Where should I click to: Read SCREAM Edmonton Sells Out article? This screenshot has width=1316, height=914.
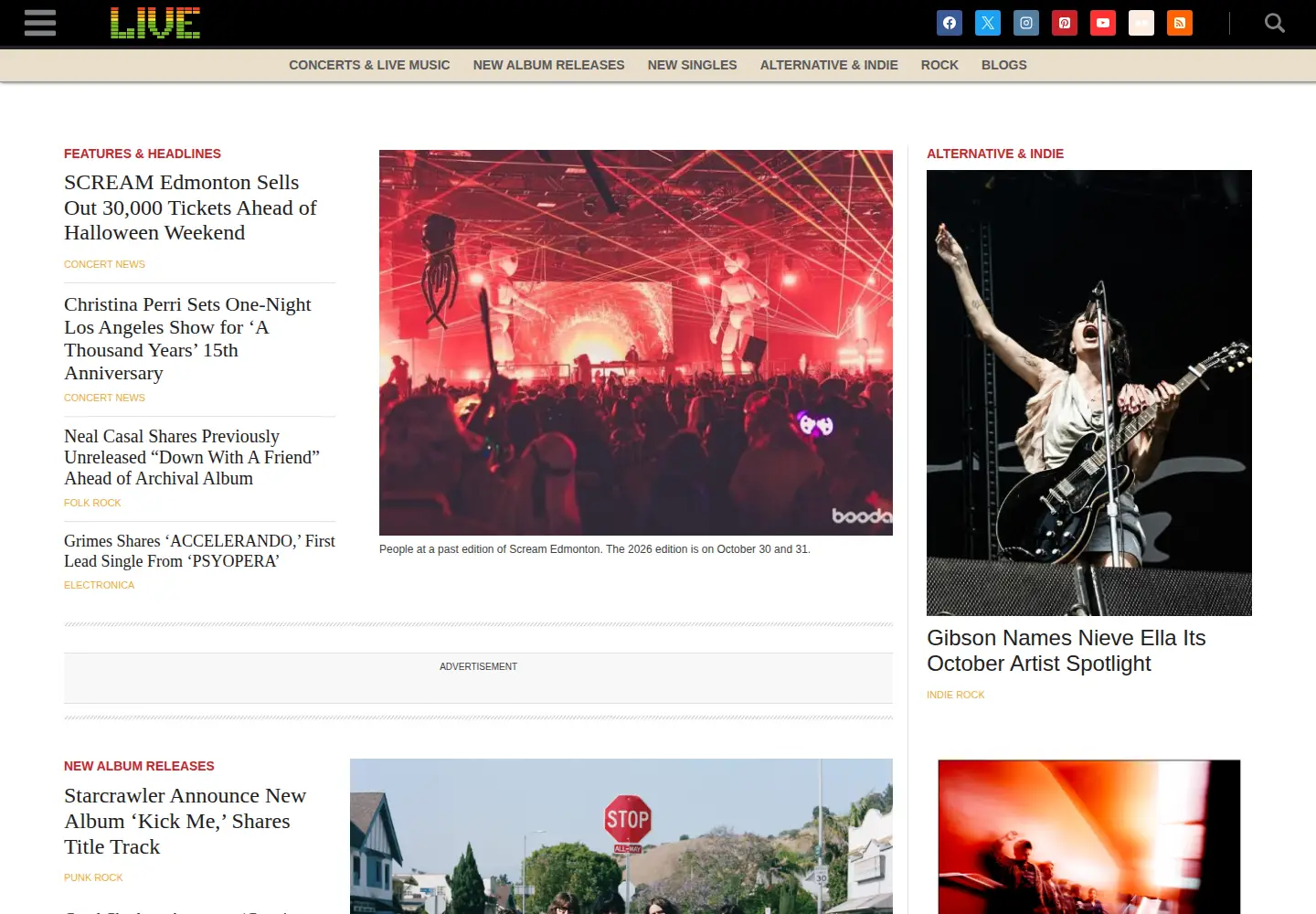[x=190, y=207]
